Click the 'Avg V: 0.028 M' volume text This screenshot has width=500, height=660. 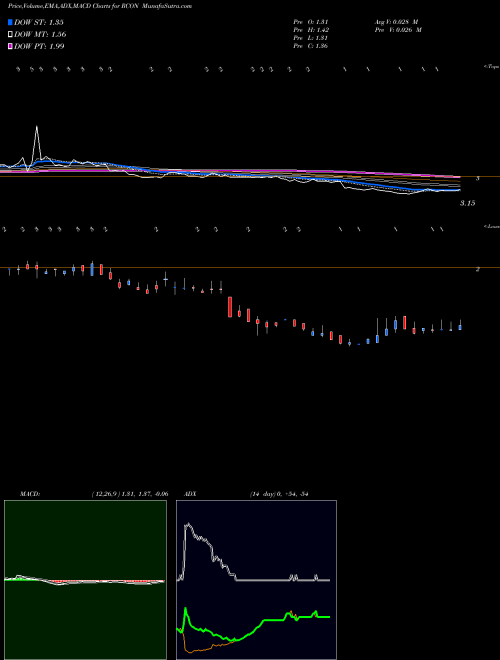point(396,22)
